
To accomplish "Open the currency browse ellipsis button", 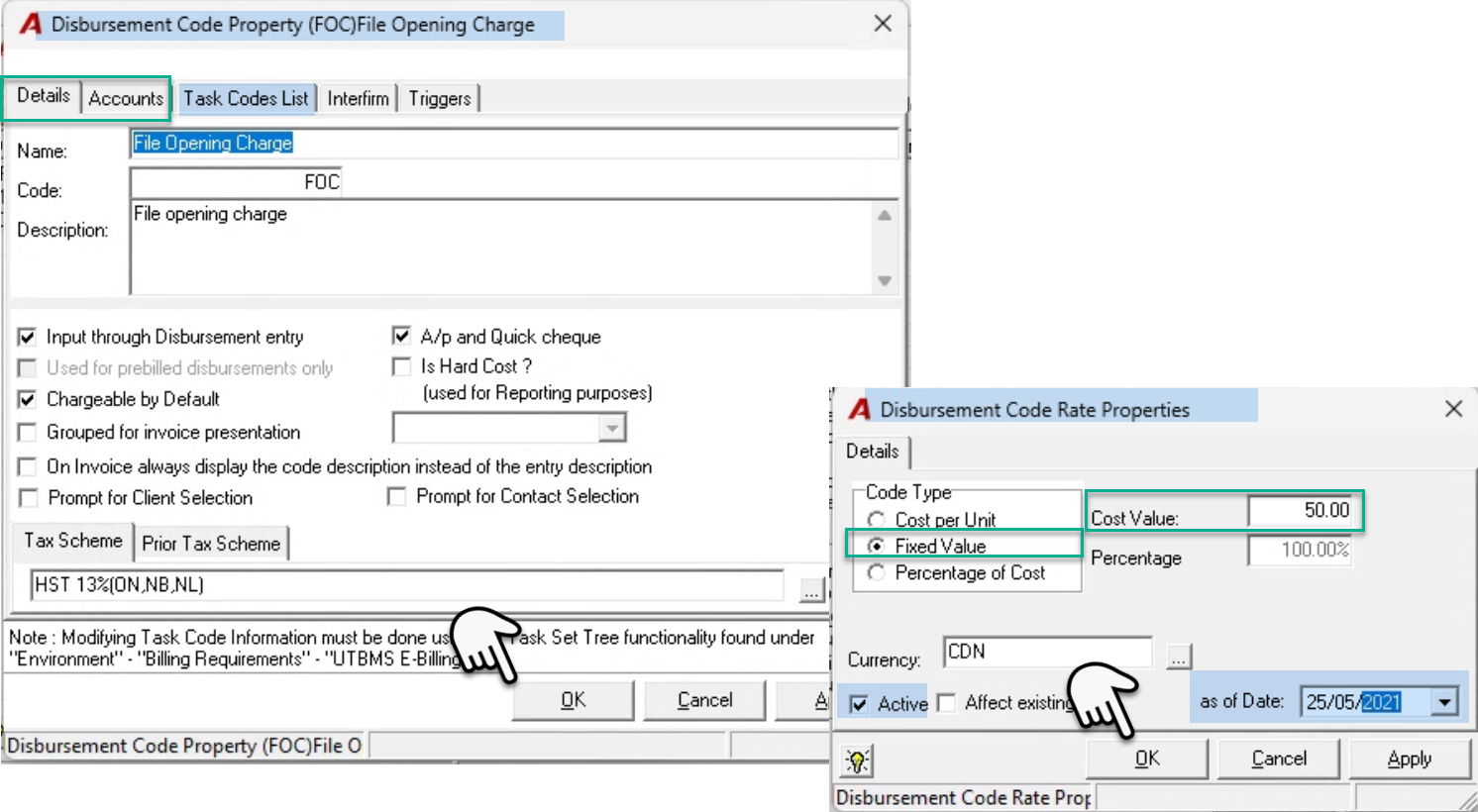I will [x=1178, y=657].
